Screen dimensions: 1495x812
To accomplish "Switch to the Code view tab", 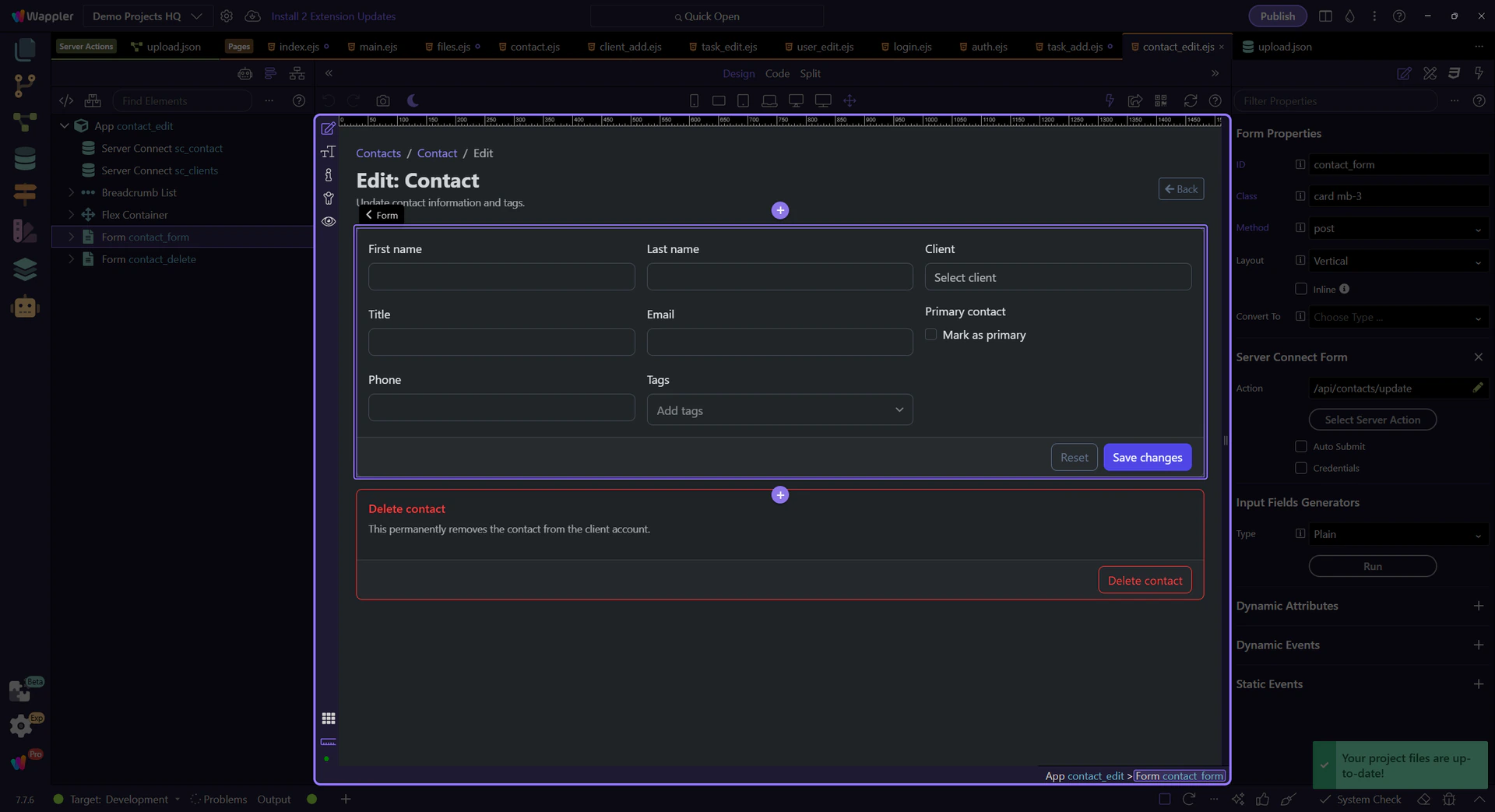I will click(776, 73).
